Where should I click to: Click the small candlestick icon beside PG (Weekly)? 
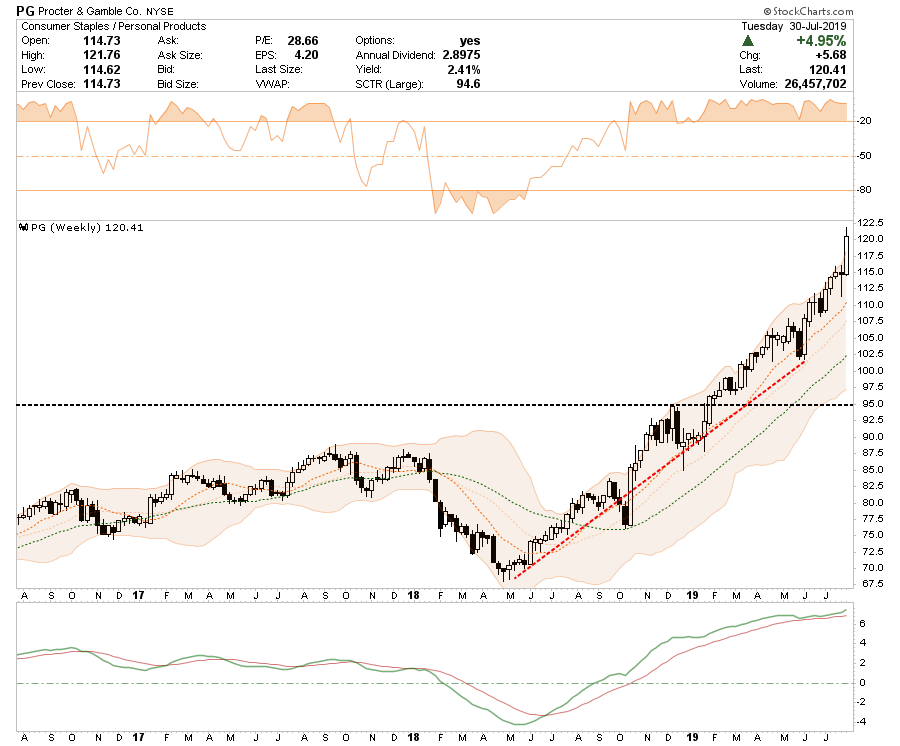(23, 227)
